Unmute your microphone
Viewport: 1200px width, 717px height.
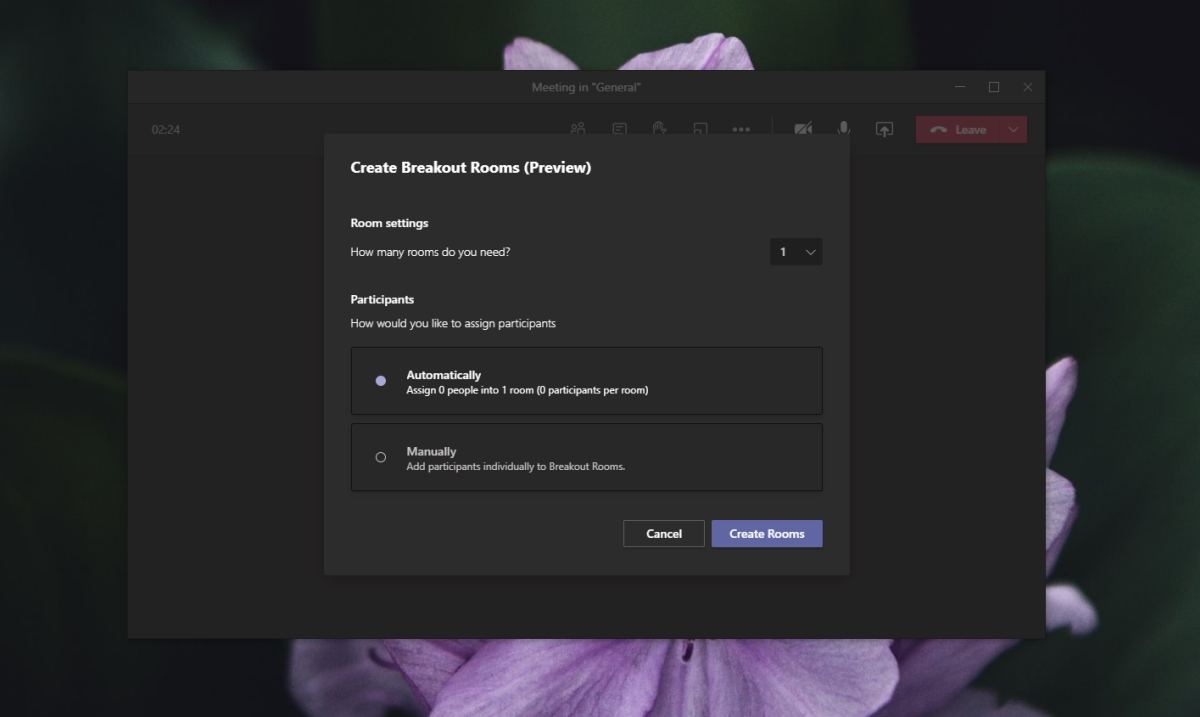[843, 129]
